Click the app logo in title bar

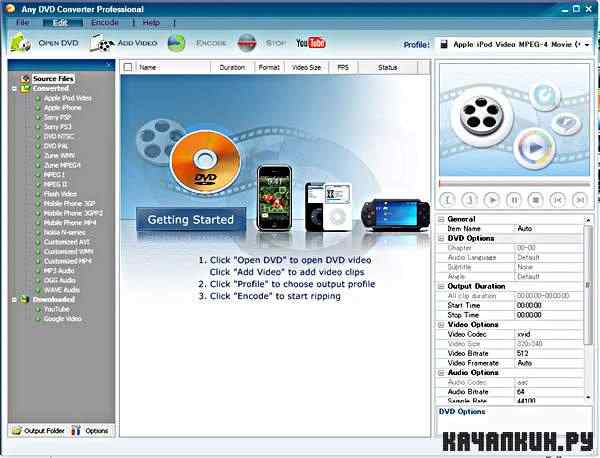[x=10, y=8]
